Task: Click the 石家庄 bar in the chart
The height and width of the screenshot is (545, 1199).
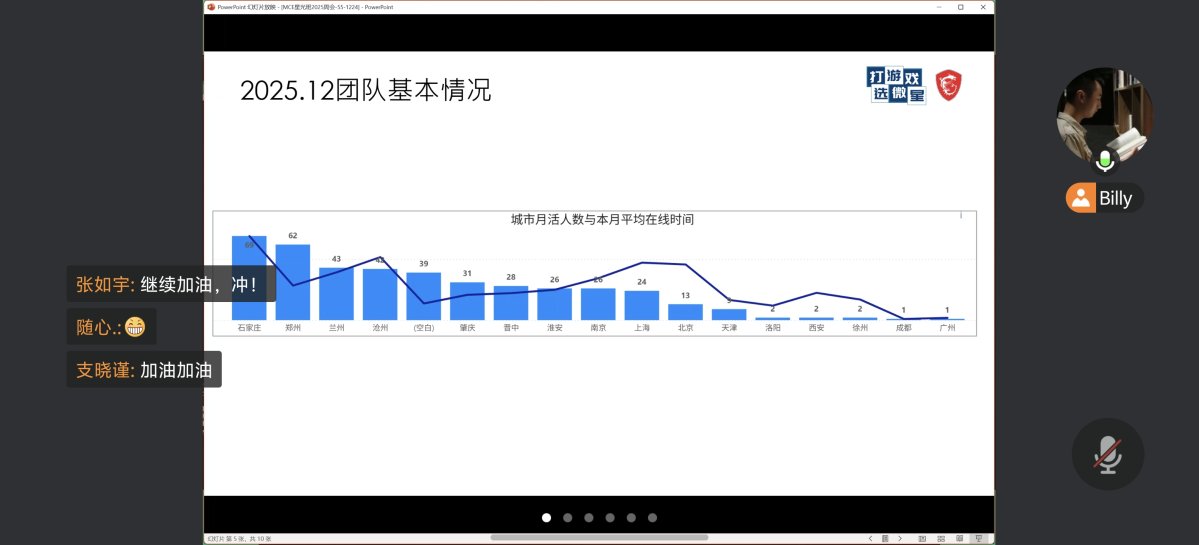Action: 249,285
